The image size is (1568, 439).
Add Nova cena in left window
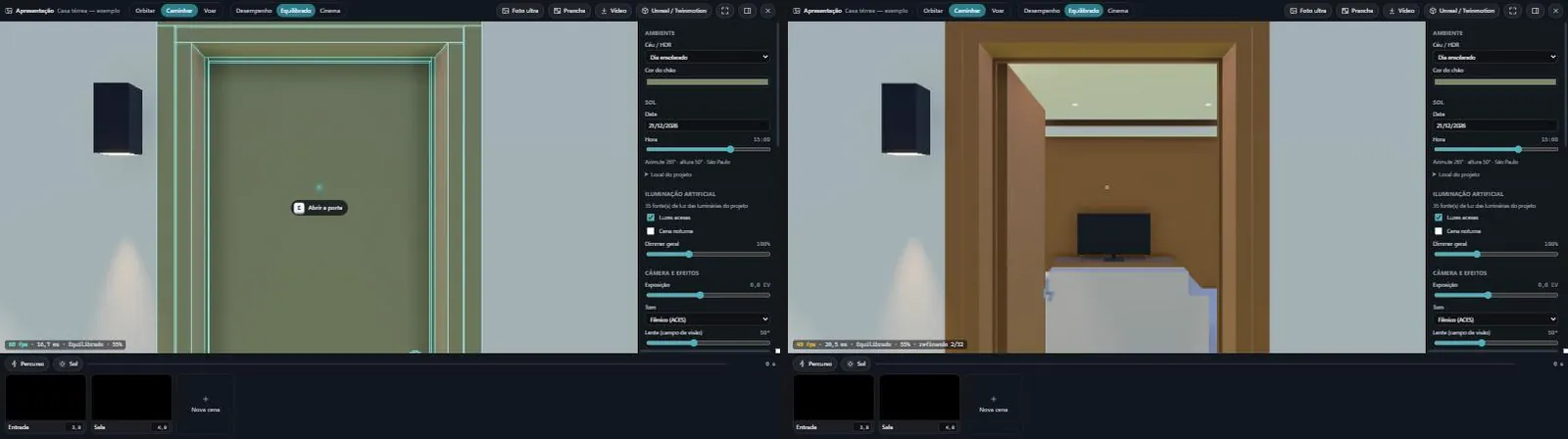[x=206, y=404]
